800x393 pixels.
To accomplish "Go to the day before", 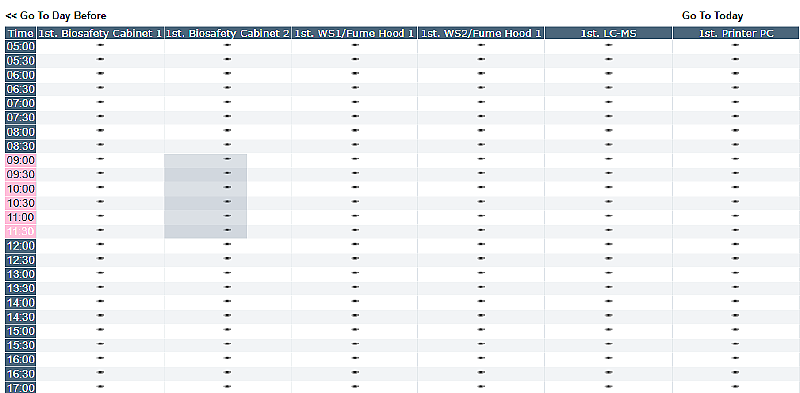I will pos(56,16).
